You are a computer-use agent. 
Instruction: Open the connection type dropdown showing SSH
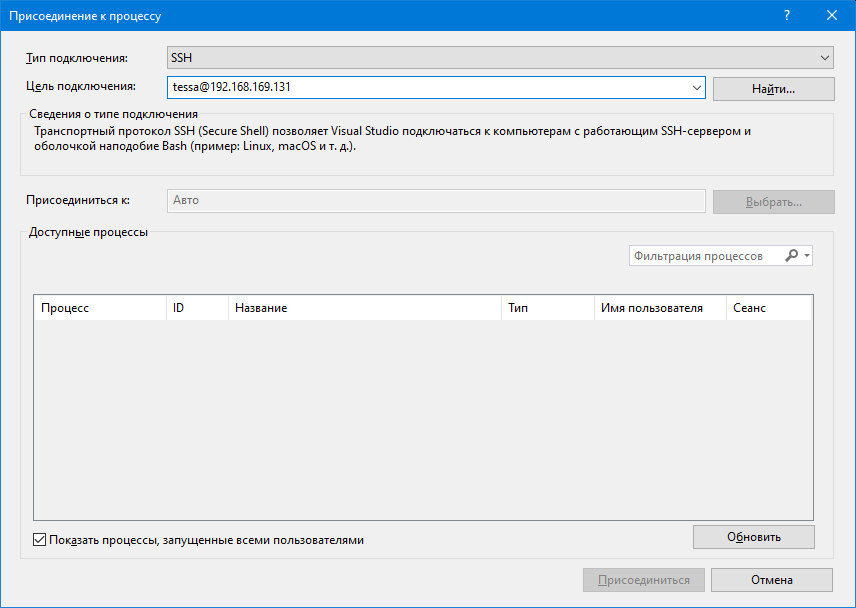tap(499, 58)
